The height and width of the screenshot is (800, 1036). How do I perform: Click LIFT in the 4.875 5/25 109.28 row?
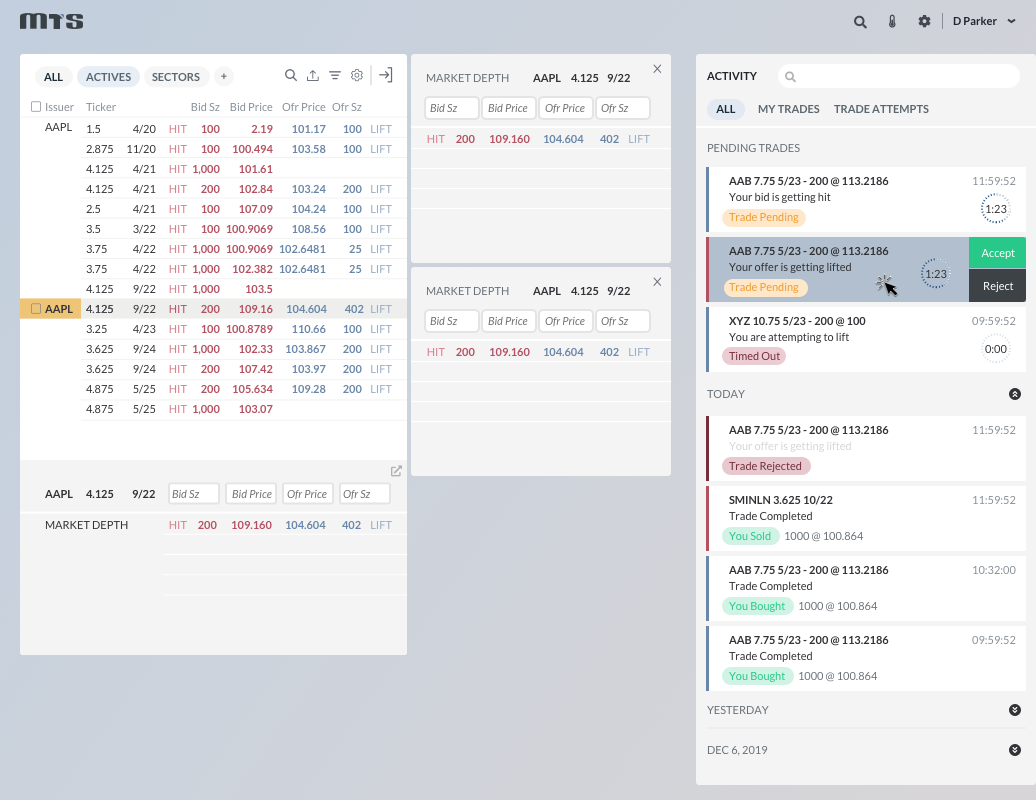(381, 389)
